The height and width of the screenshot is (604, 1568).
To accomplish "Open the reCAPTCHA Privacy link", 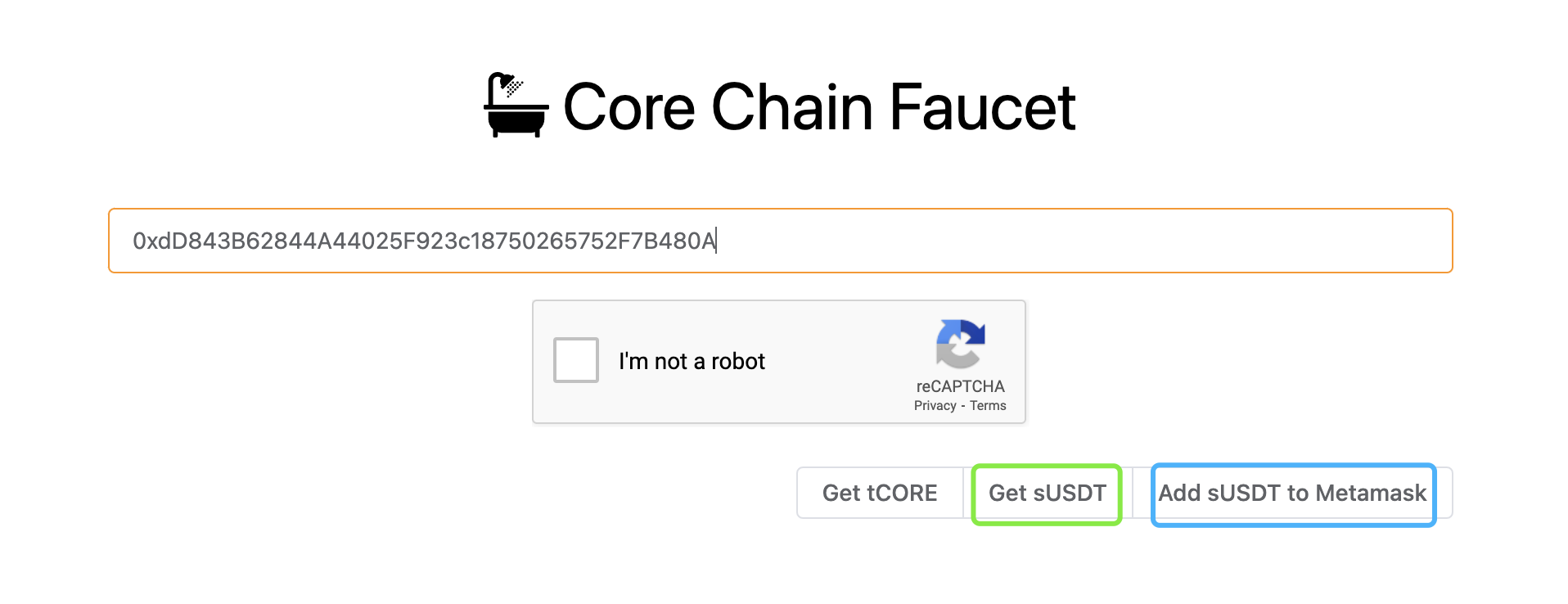I will 935,406.
